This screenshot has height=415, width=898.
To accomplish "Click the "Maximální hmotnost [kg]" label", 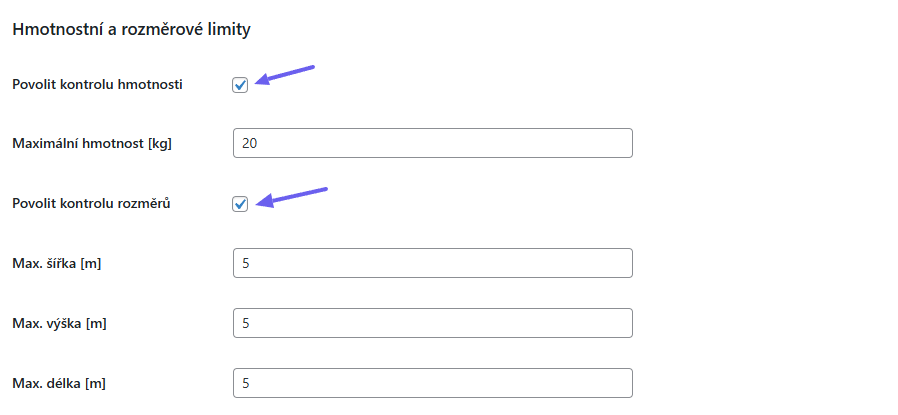I will [92, 144].
